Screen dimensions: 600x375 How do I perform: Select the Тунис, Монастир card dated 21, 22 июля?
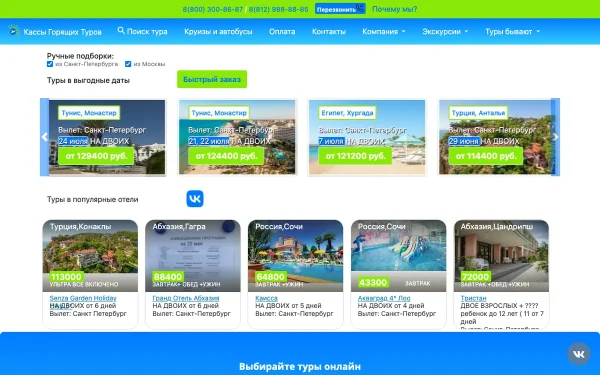[x=237, y=137]
